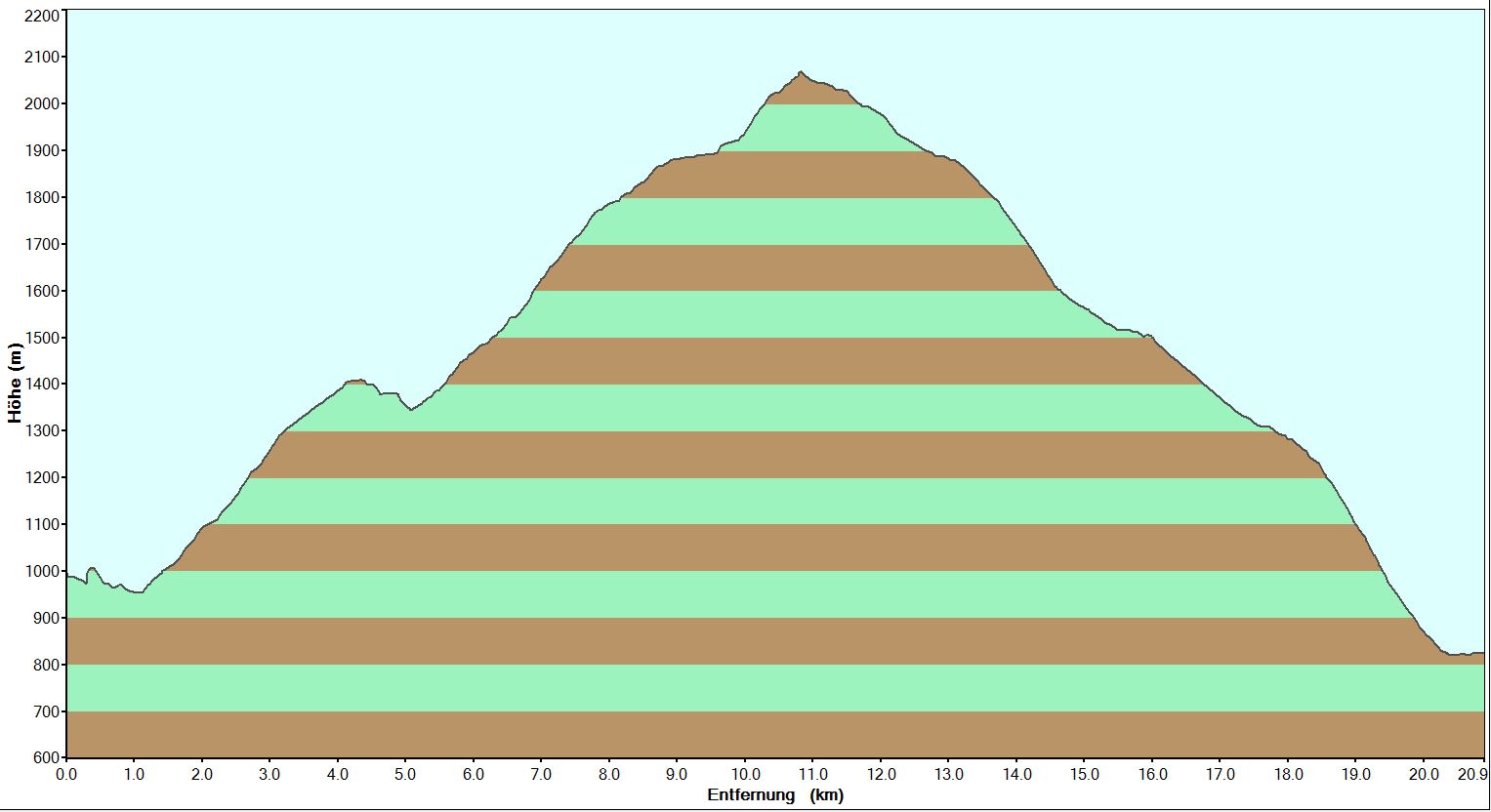Viewport: 1491px width, 812px height.
Task: Select the 10.0 km label on the distance axis
Action: [x=744, y=775]
